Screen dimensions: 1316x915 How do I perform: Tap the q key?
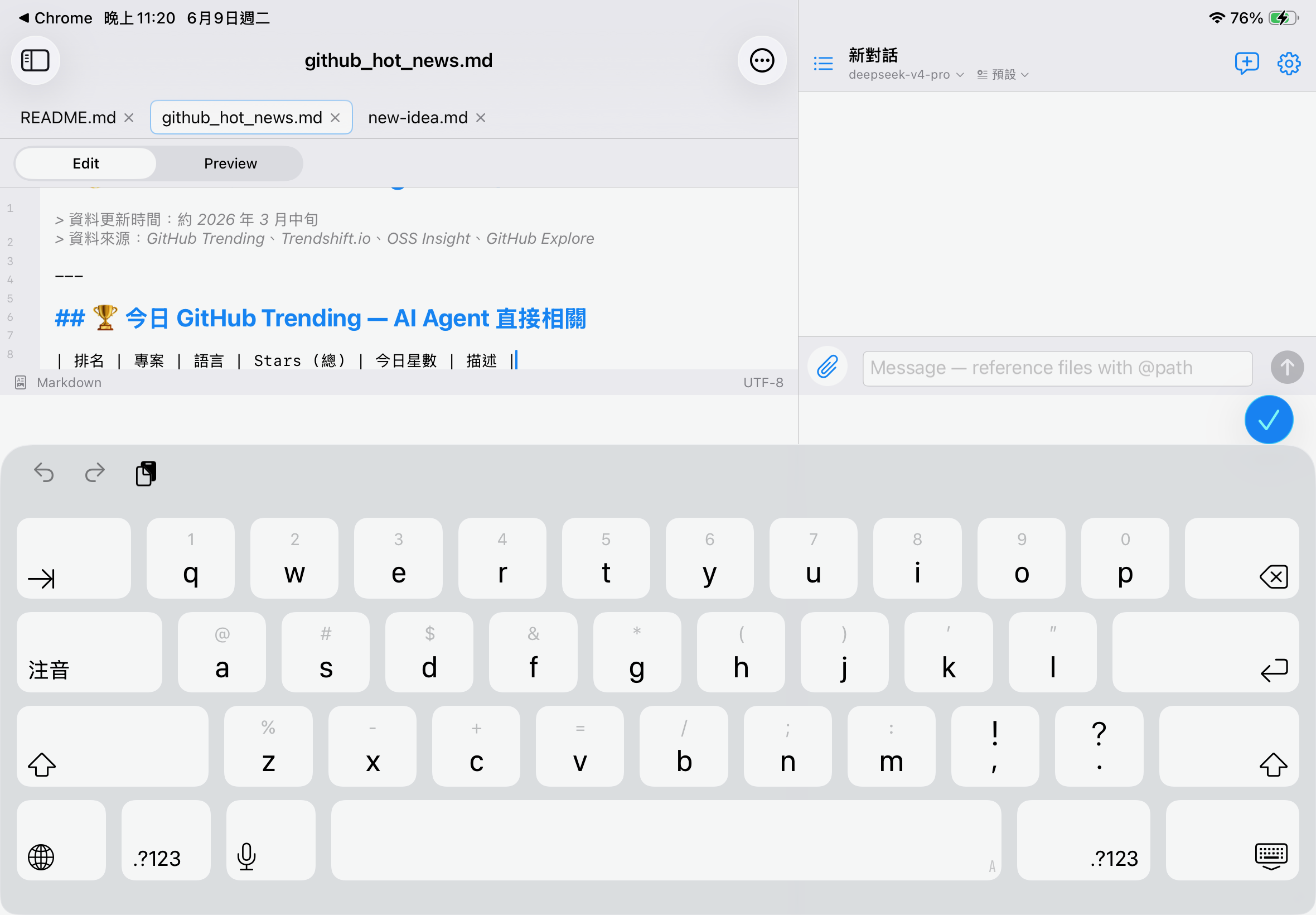click(191, 558)
